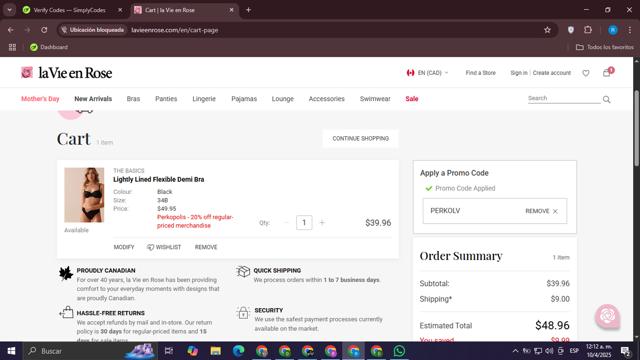Image resolution: width=640 pixels, height=360 pixels.
Task: Increase quantity with plus button
Action: coord(322,222)
